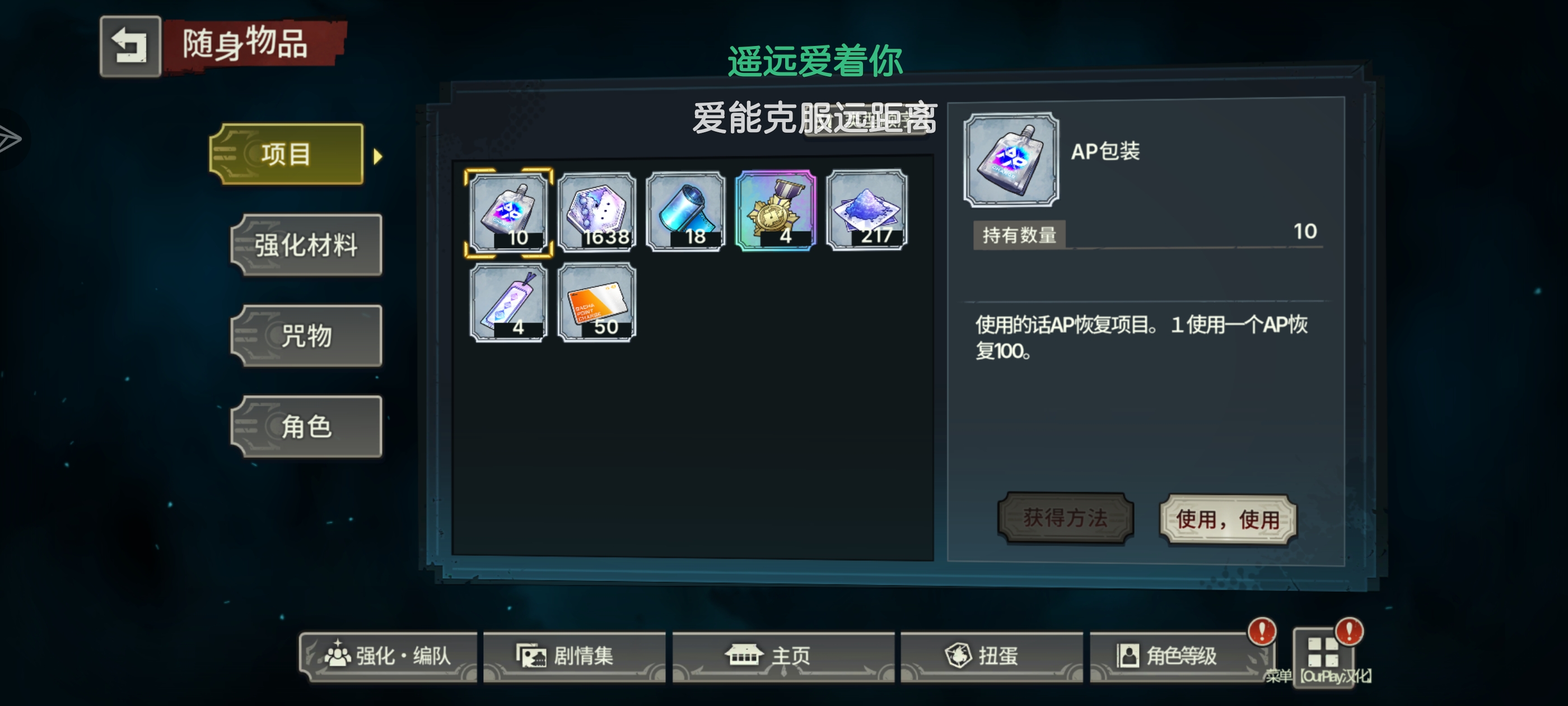Click the back arrow icon beside 随身物品
The image size is (1568, 706).
pyautogui.click(x=130, y=47)
